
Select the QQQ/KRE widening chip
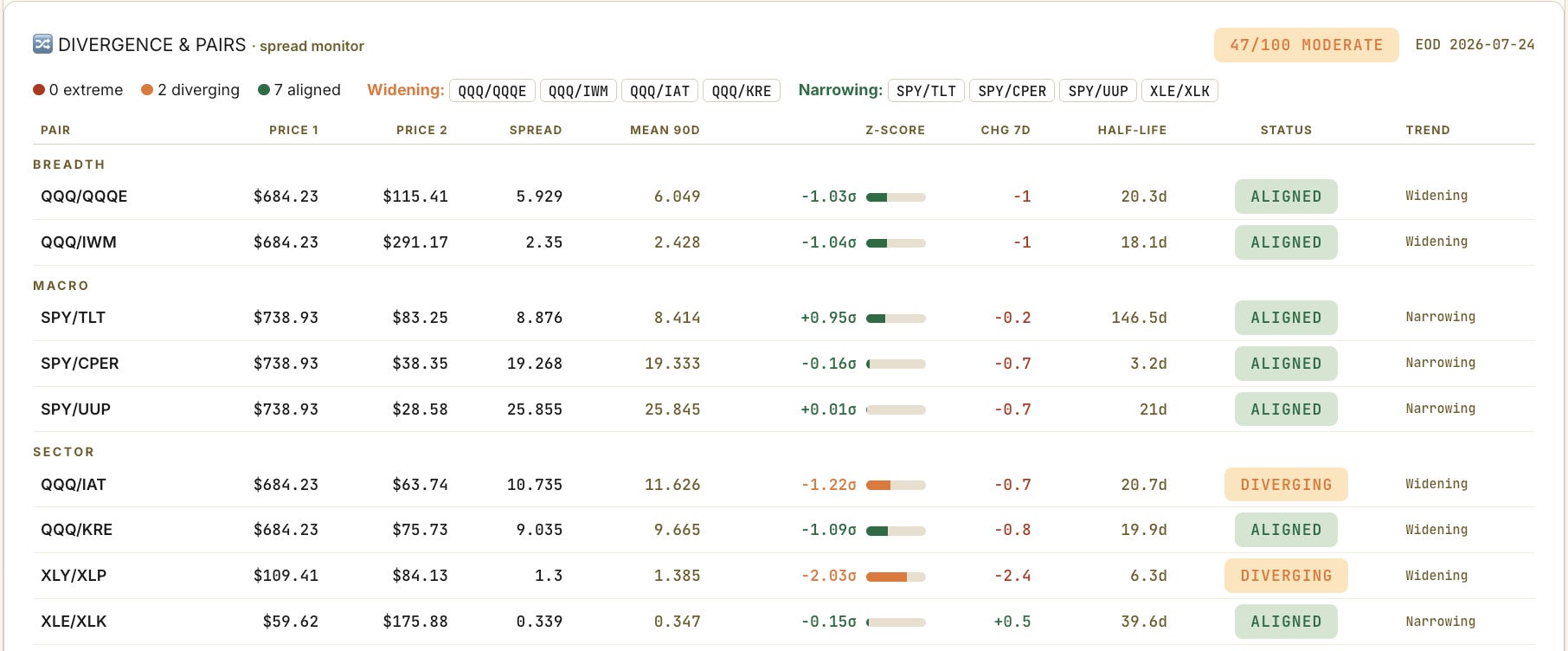(742, 91)
